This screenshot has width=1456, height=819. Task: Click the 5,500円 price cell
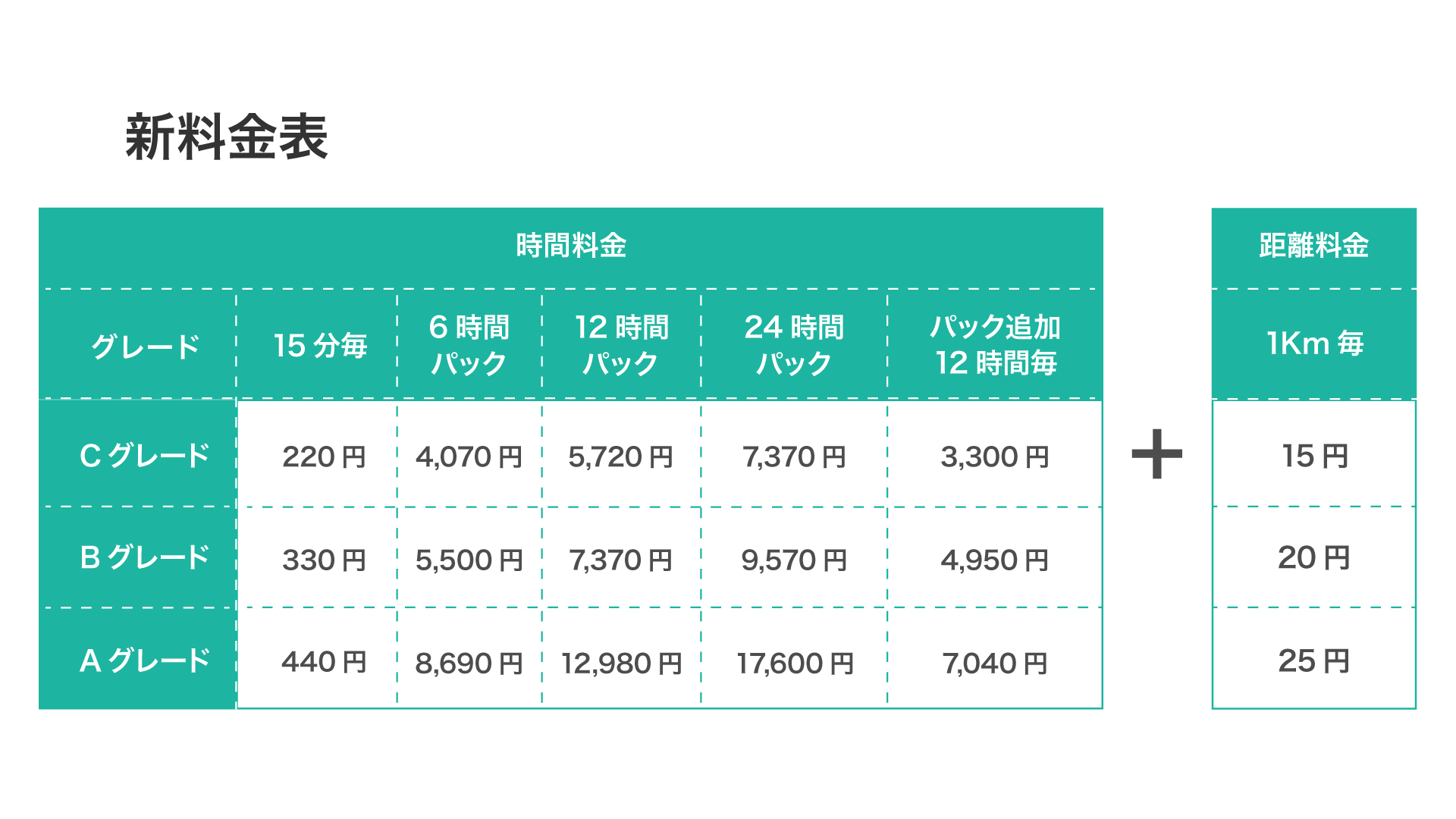(x=469, y=560)
